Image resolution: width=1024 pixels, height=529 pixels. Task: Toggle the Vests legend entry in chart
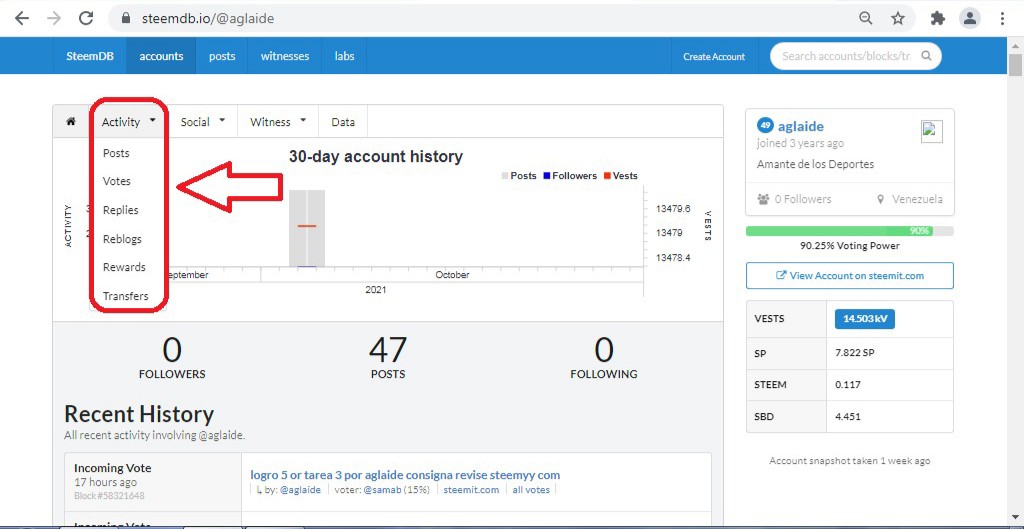click(620, 176)
